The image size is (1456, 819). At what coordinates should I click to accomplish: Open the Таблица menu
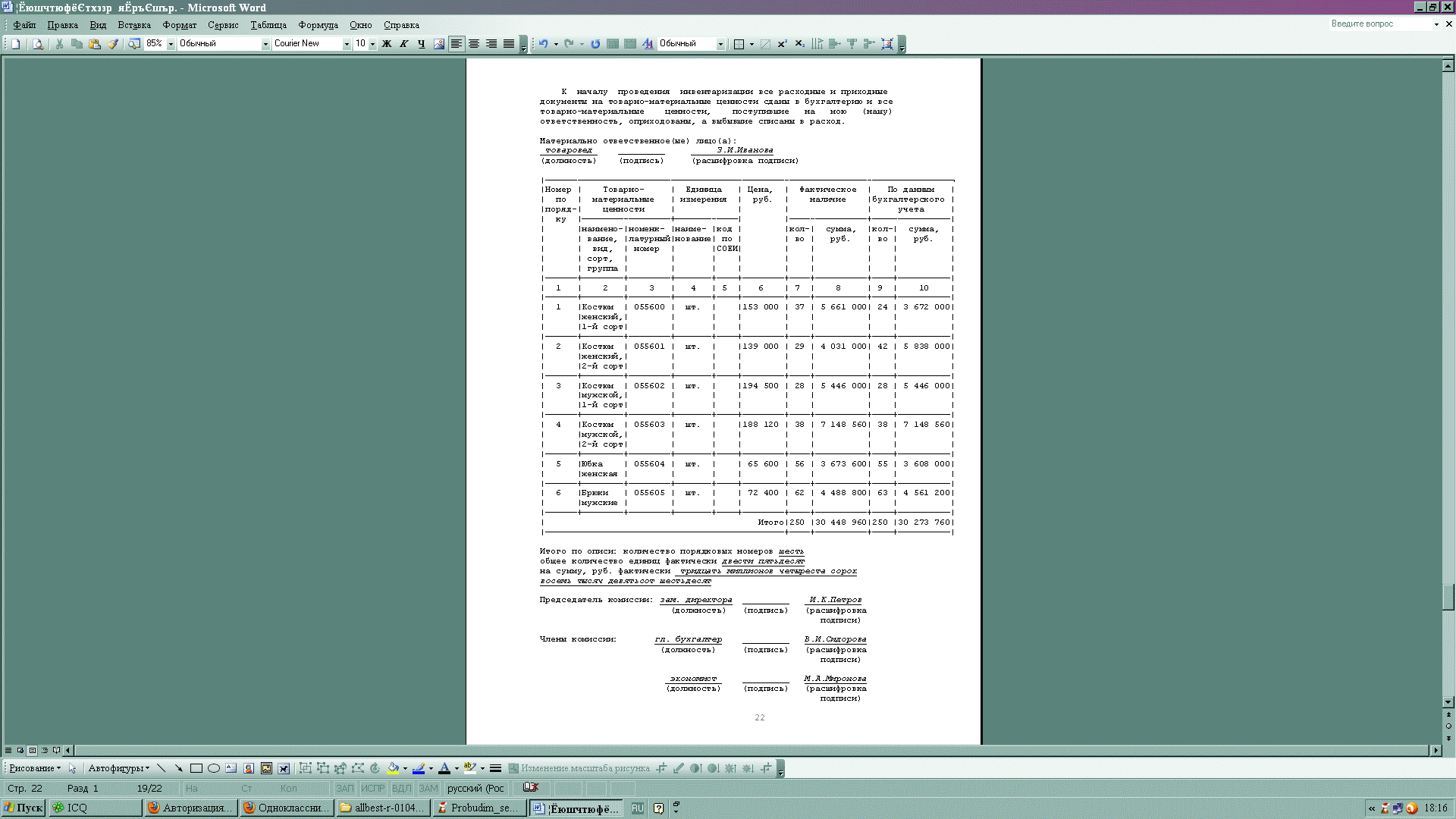(268, 25)
